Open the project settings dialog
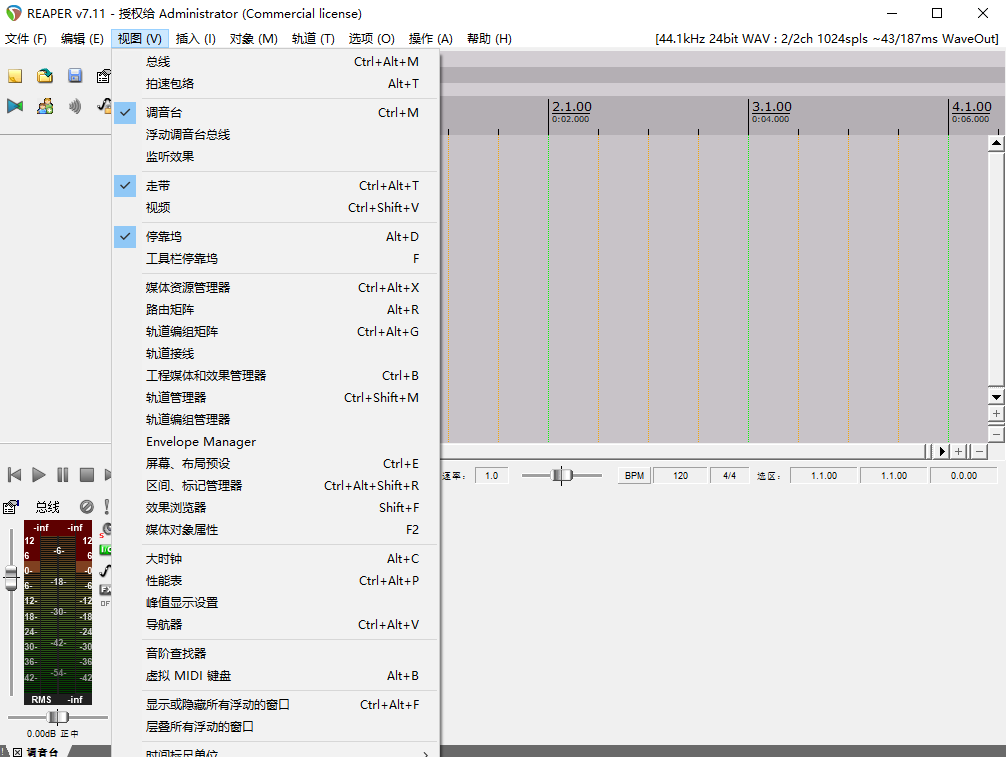This screenshot has width=1006, height=757. 104,76
